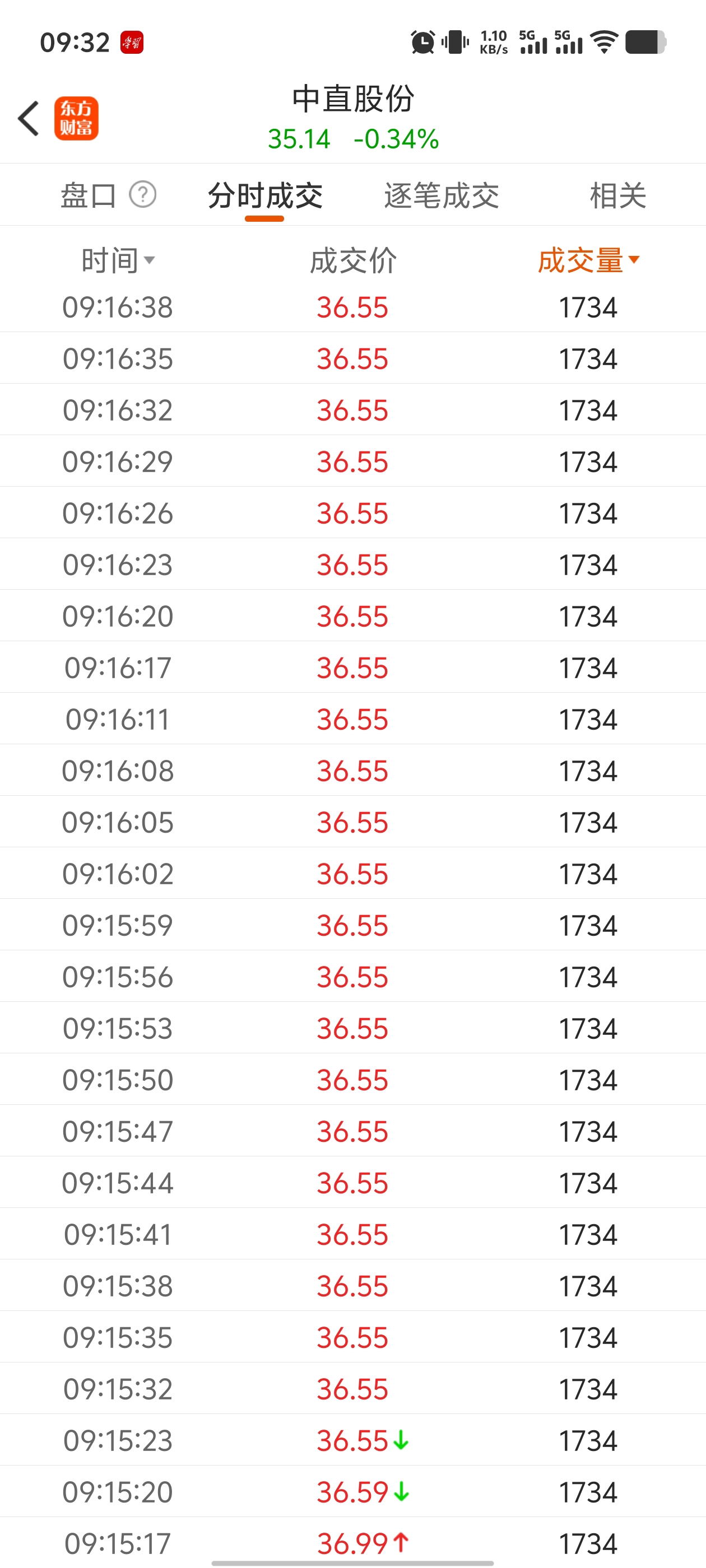Screen dimensions: 706x1568
Task: Tap the red app notification icon
Action: (132, 43)
